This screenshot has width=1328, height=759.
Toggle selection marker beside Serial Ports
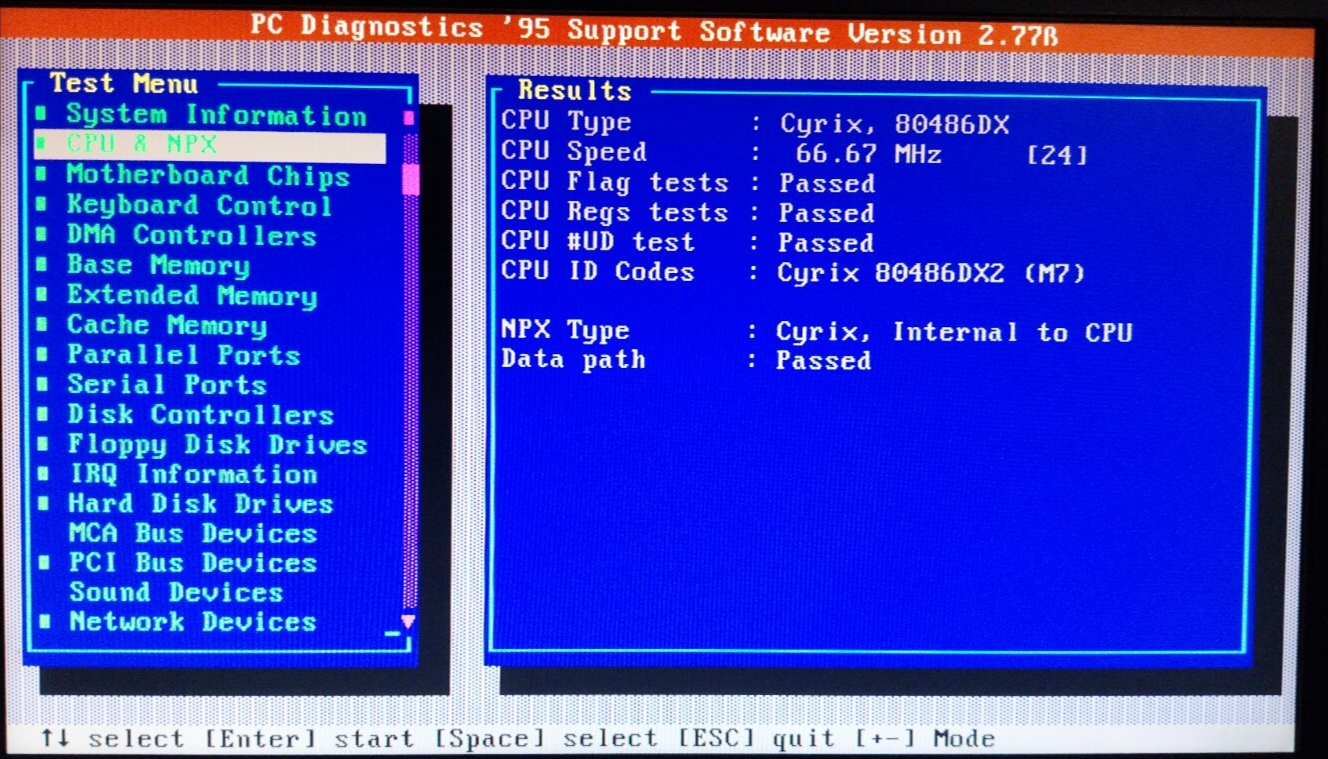pos(43,385)
